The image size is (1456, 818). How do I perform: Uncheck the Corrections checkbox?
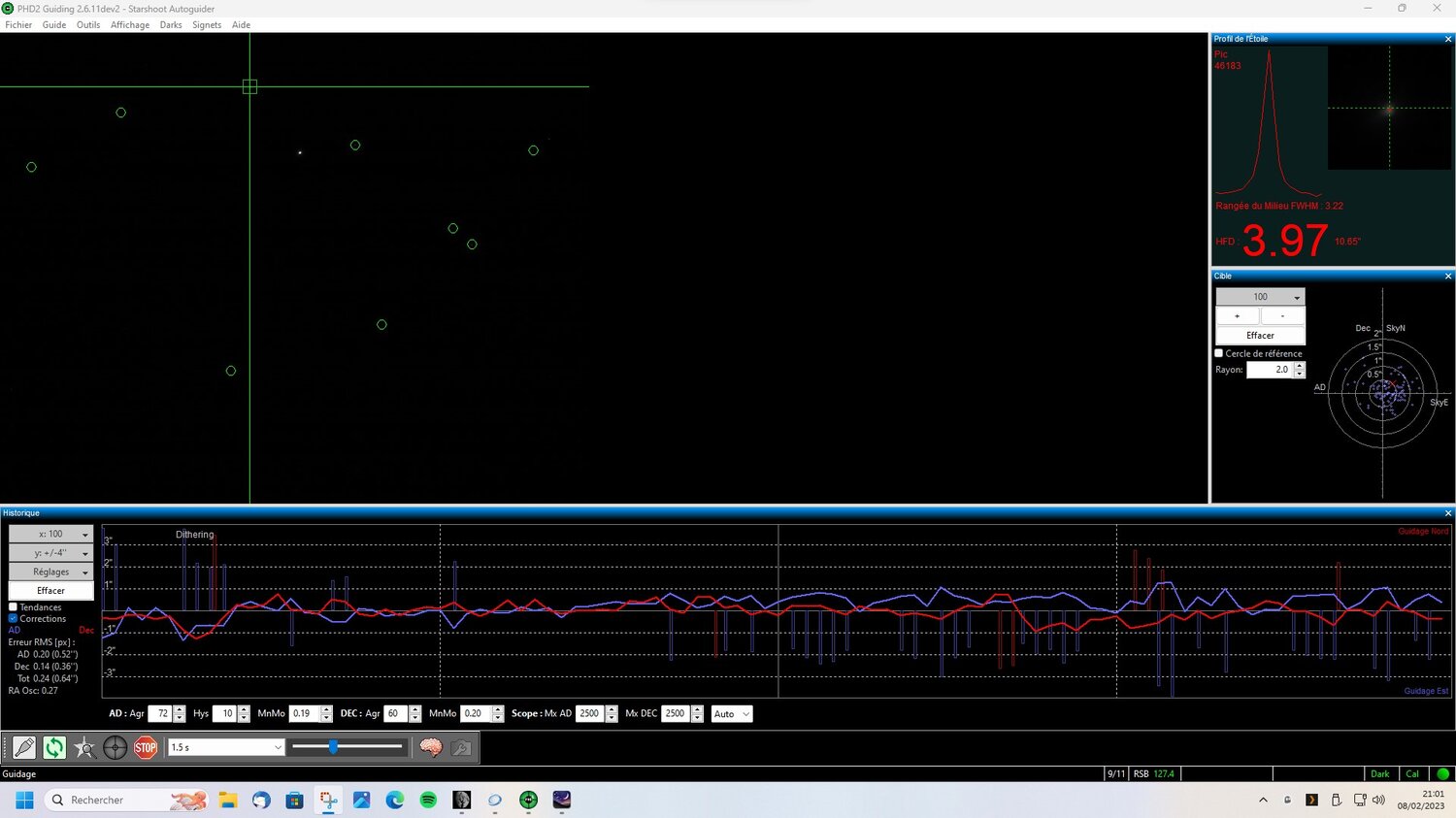click(x=14, y=619)
